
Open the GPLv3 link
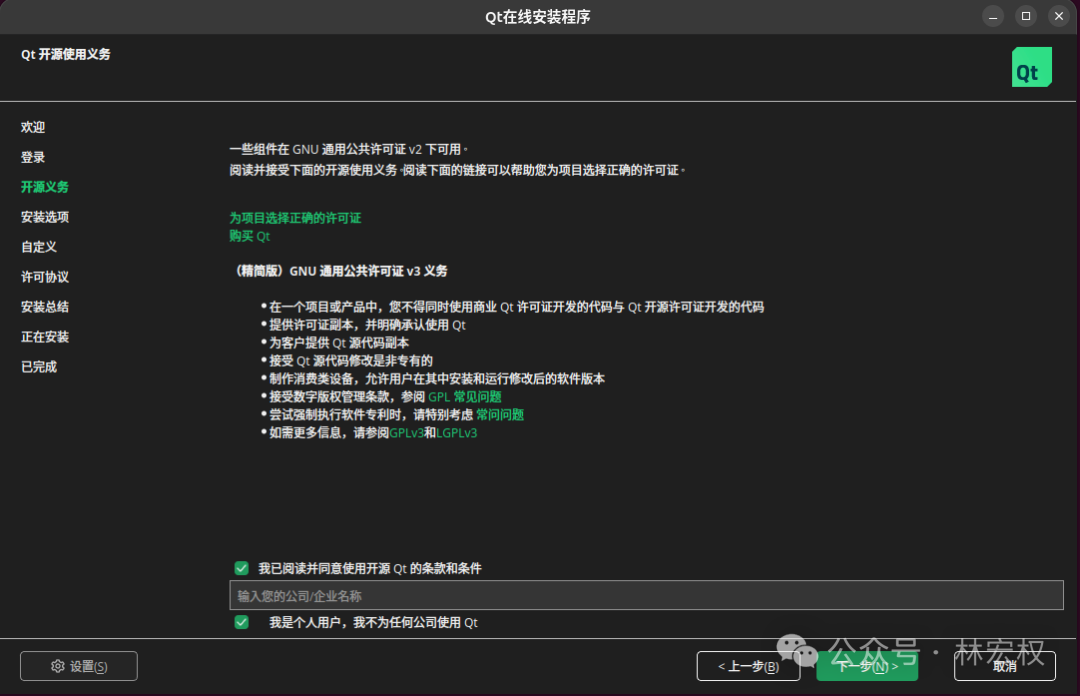click(x=406, y=433)
